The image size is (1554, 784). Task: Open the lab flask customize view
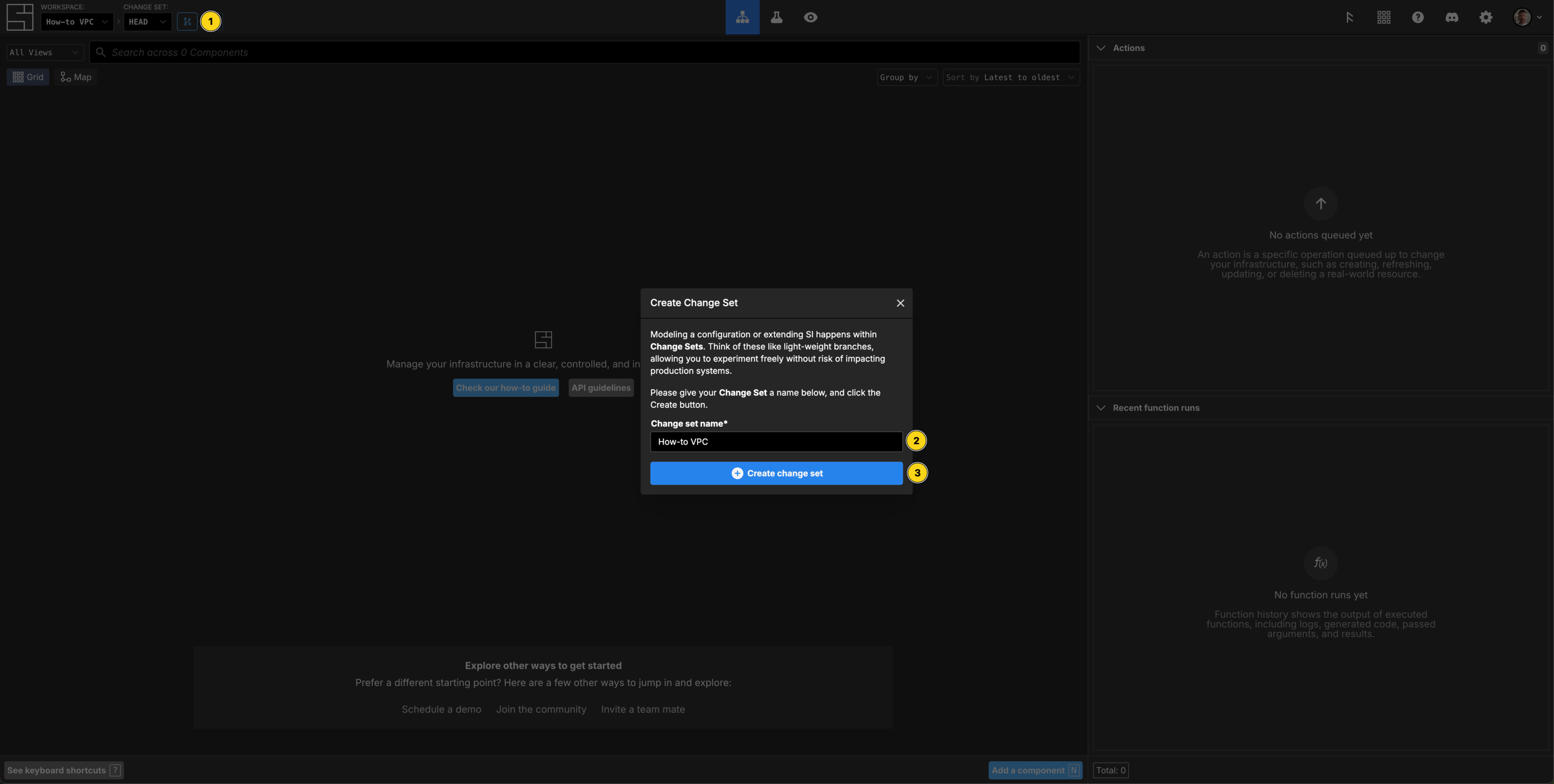[x=776, y=17]
